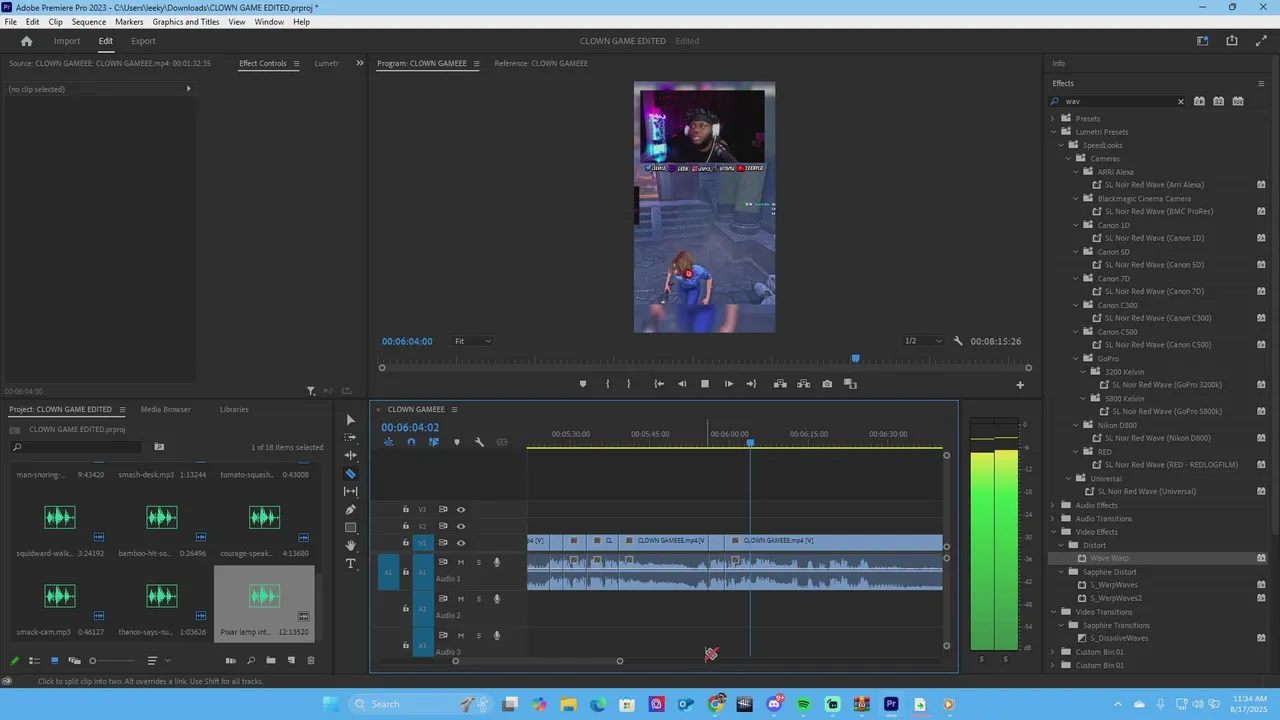This screenshot has width=1280, height=720.
Task: Select the Rectangle tool
Action: 350,528
